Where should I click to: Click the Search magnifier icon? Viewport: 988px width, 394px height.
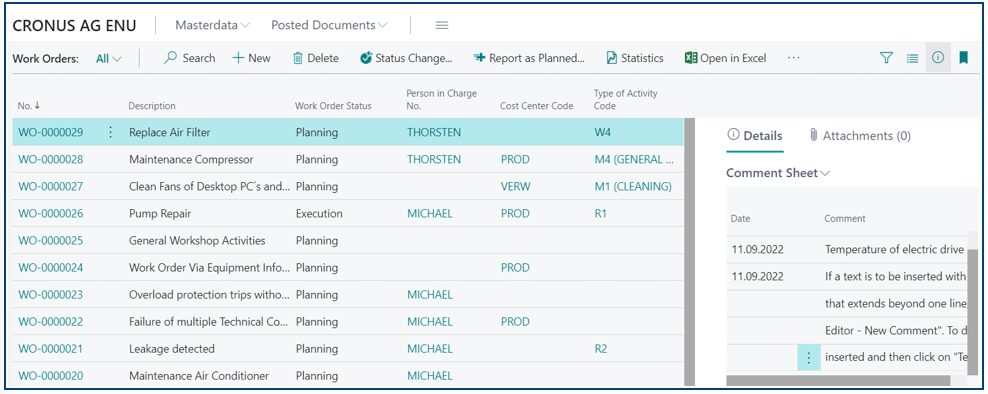[170, 58]
